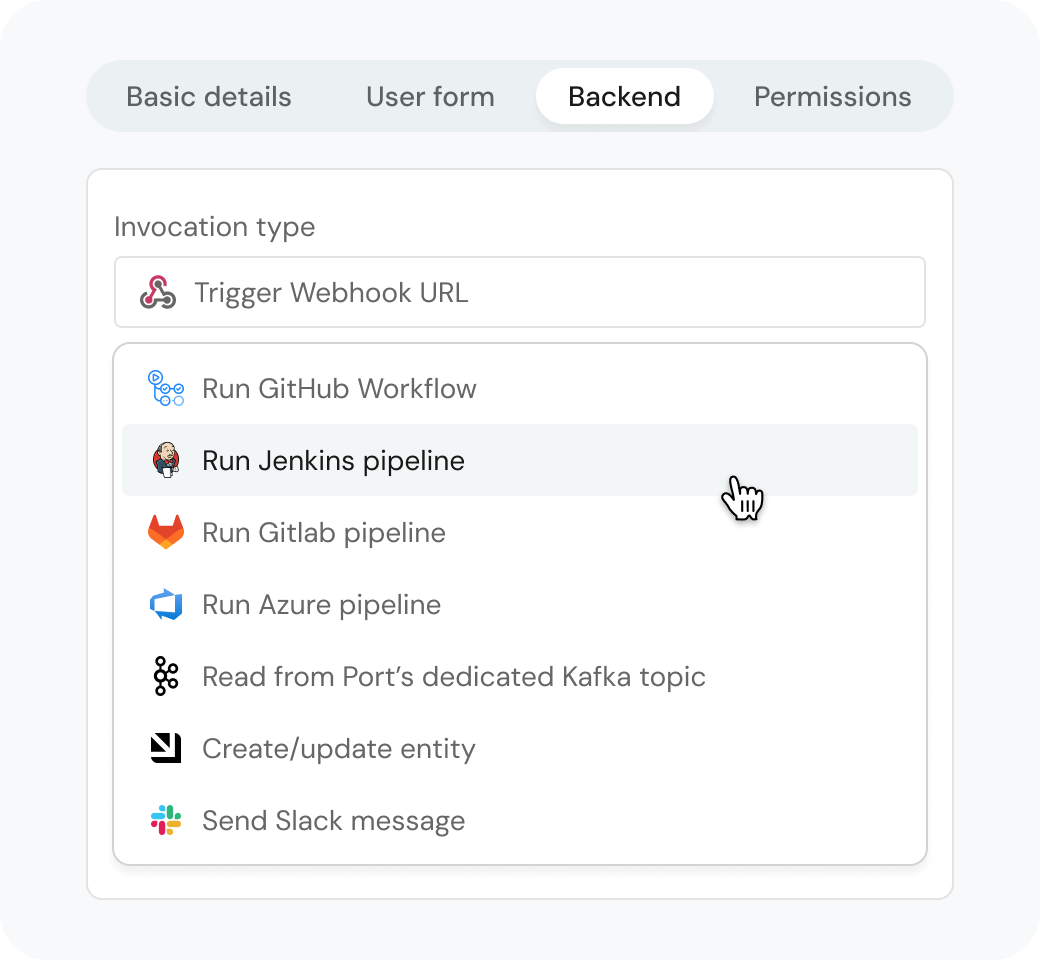The width and height of the screenshot is (1040, 960).
Task: Open the User form tab
Action: [x=430, y=97]
